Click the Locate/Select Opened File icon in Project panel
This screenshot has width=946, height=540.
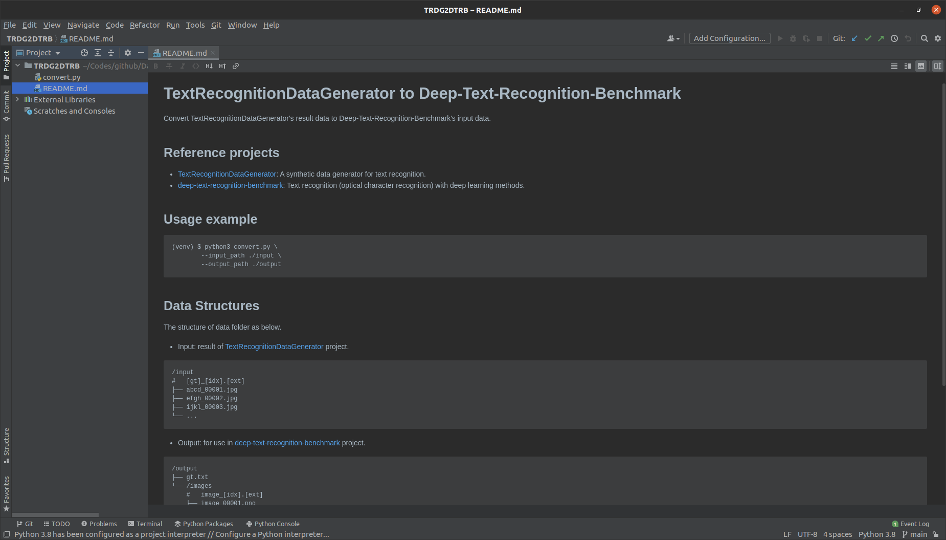click(84, 53)
